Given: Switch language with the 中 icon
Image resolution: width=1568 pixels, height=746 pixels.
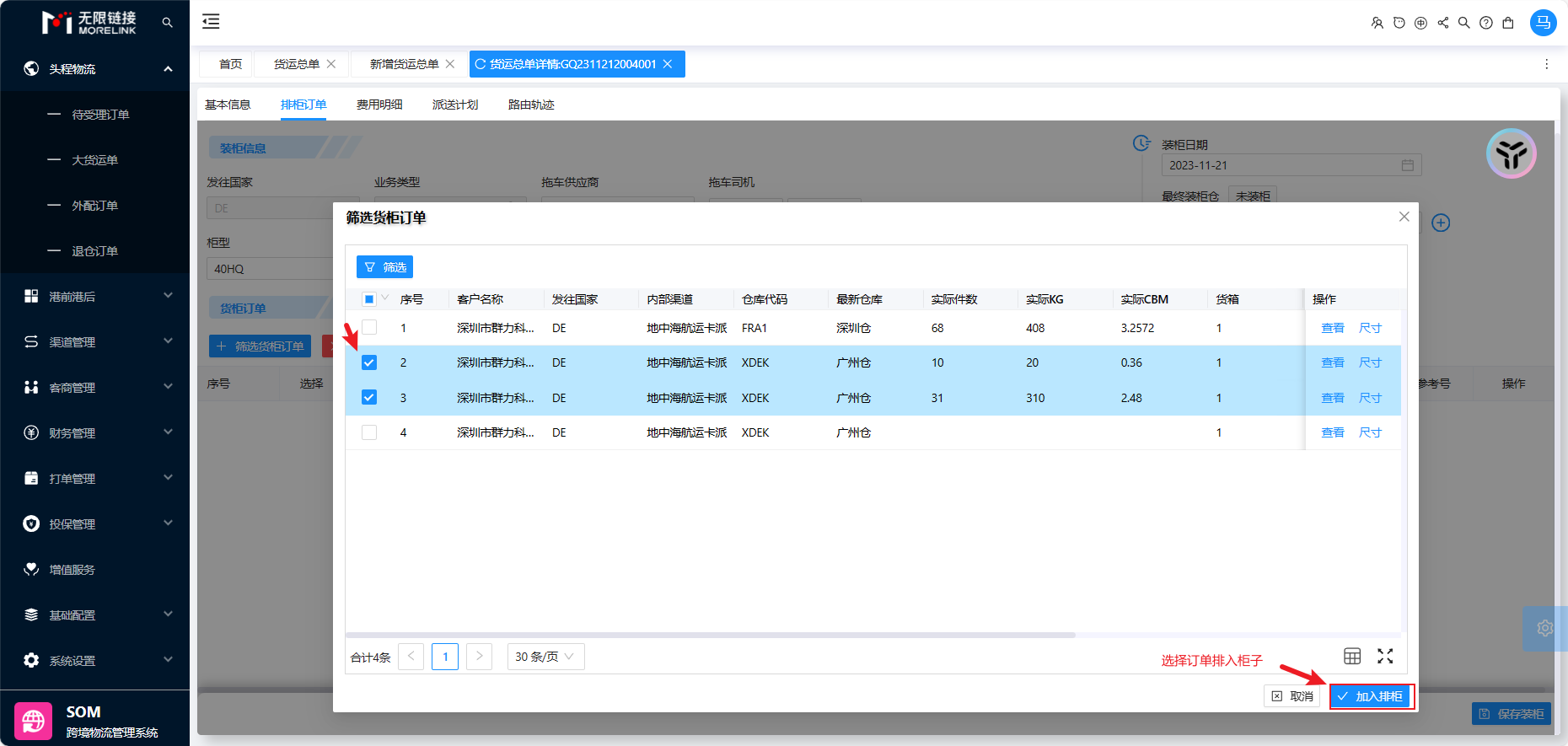Looking at the screenshot, I should click(1420, 23).
